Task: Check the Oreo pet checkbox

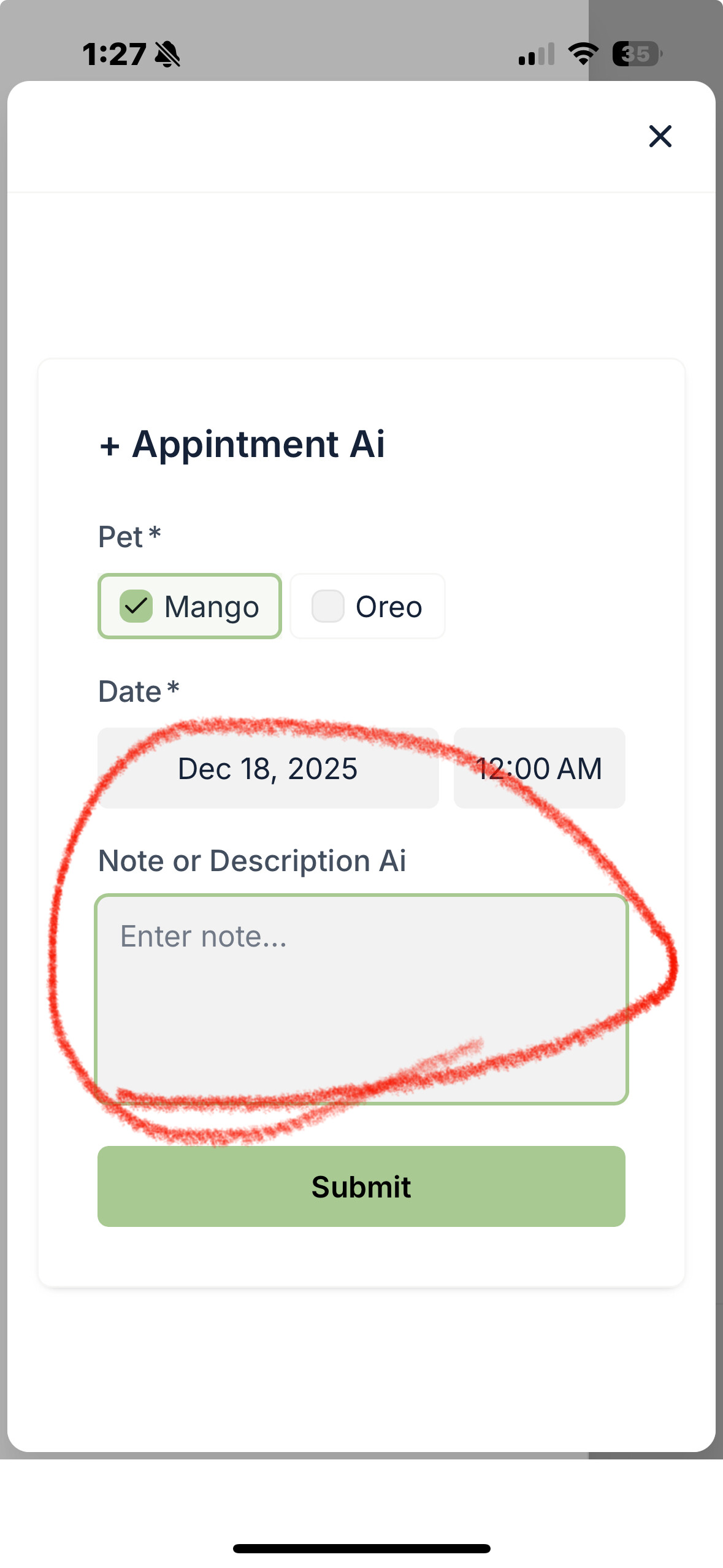Action: pos(328,607)
